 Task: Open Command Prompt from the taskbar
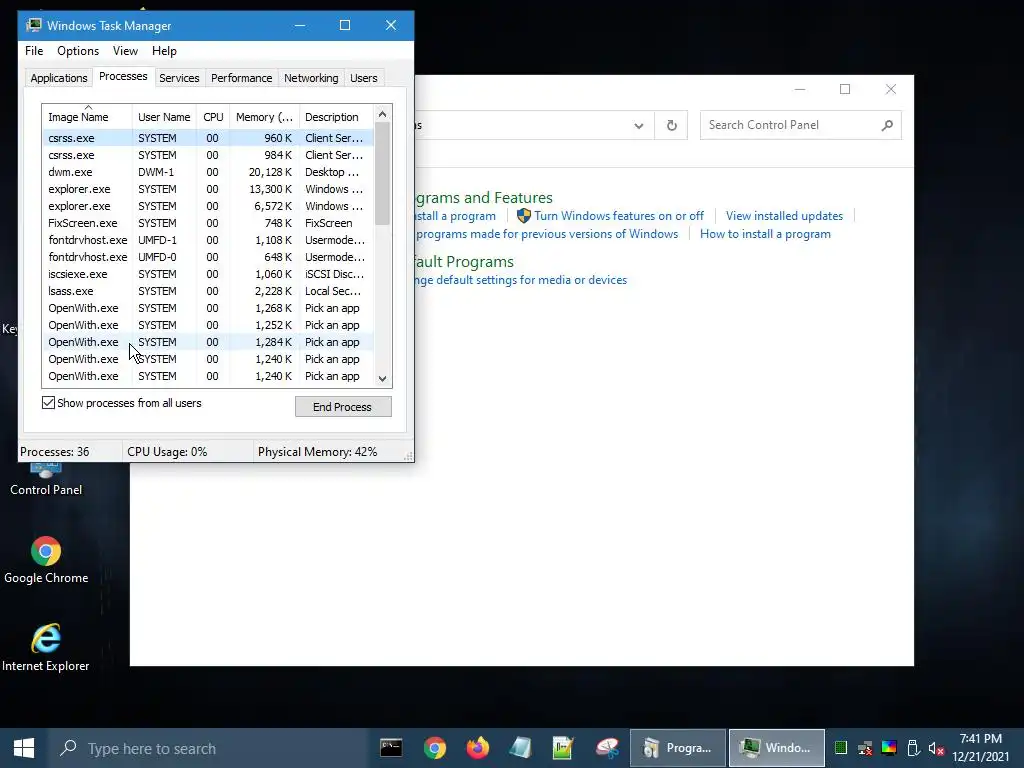391,748
